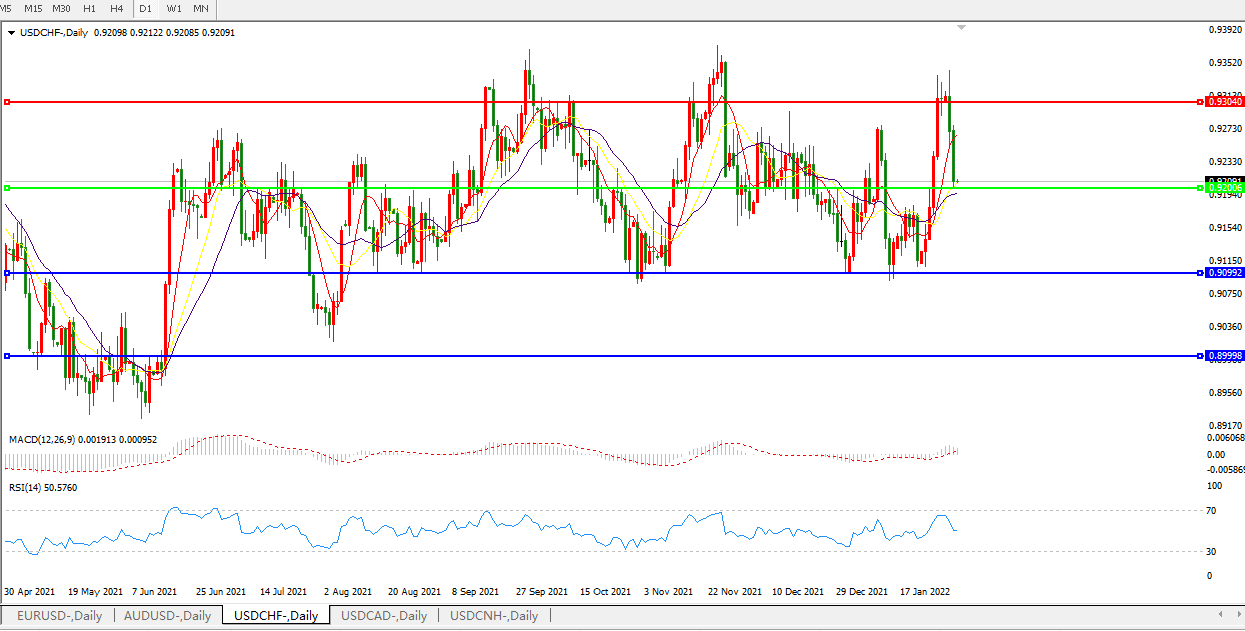Select red line's 0.93040 price label

pyautogui.click(x=1224, y=102)
